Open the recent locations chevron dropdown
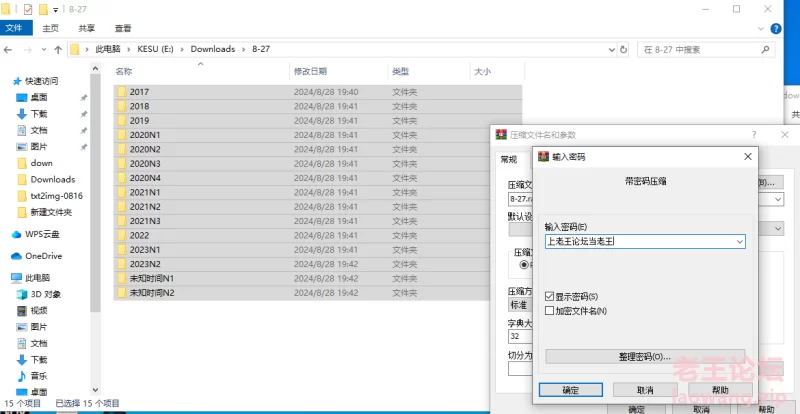 click(42, 49)
